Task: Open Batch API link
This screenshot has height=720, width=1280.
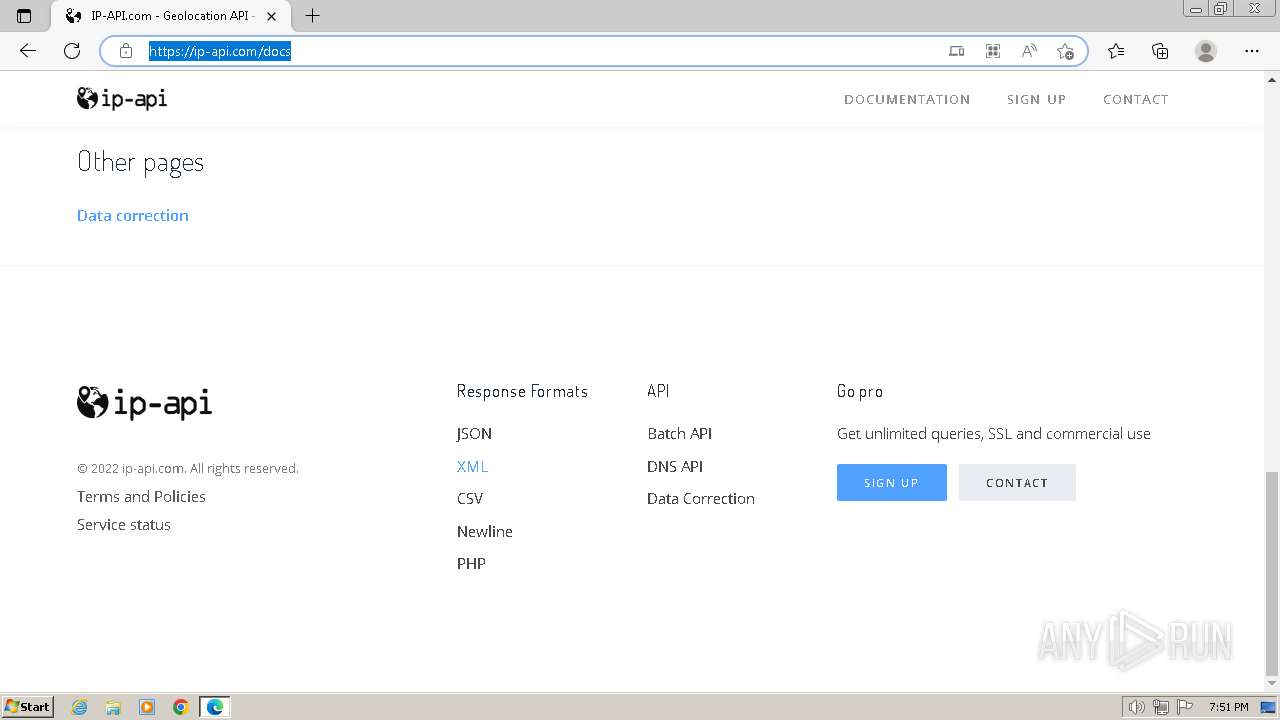Action: 679,433
